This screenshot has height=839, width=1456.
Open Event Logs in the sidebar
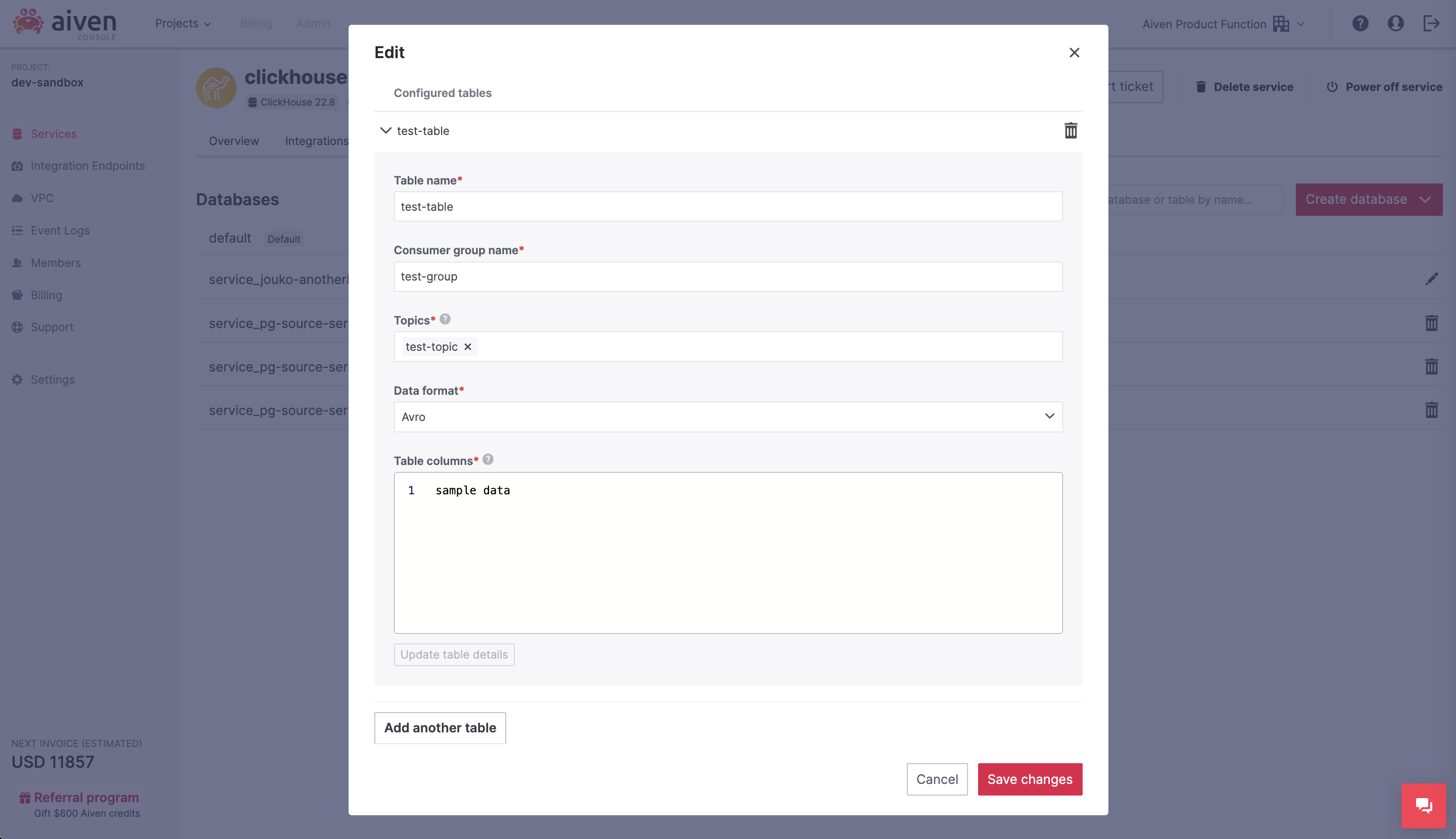pyautogui.click(x=60, y=230)
